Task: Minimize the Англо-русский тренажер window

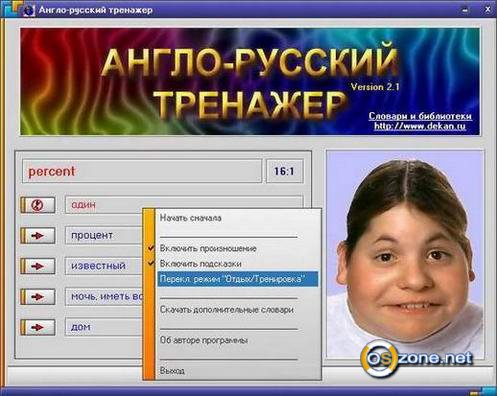Action: click(x=465, y=10)
